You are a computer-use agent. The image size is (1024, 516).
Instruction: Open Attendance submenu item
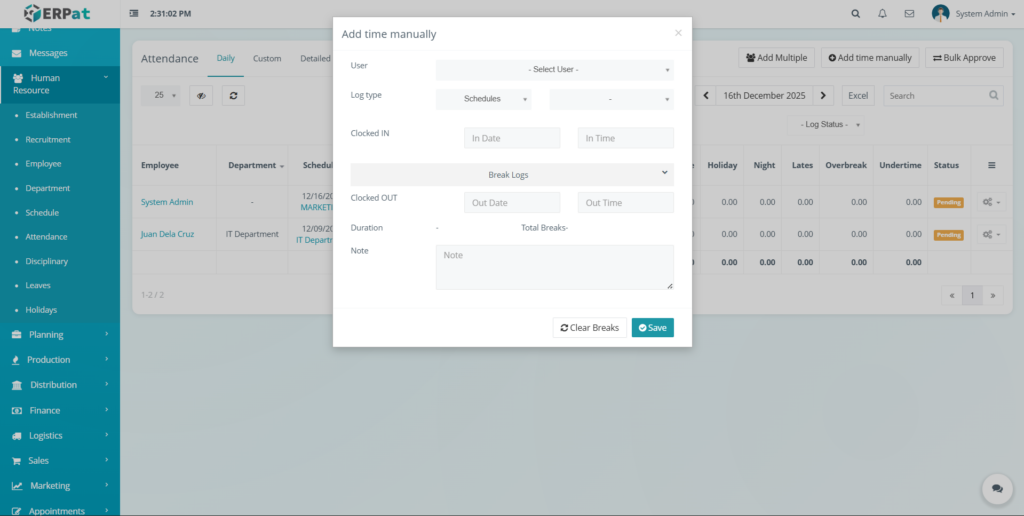point(46,237)
